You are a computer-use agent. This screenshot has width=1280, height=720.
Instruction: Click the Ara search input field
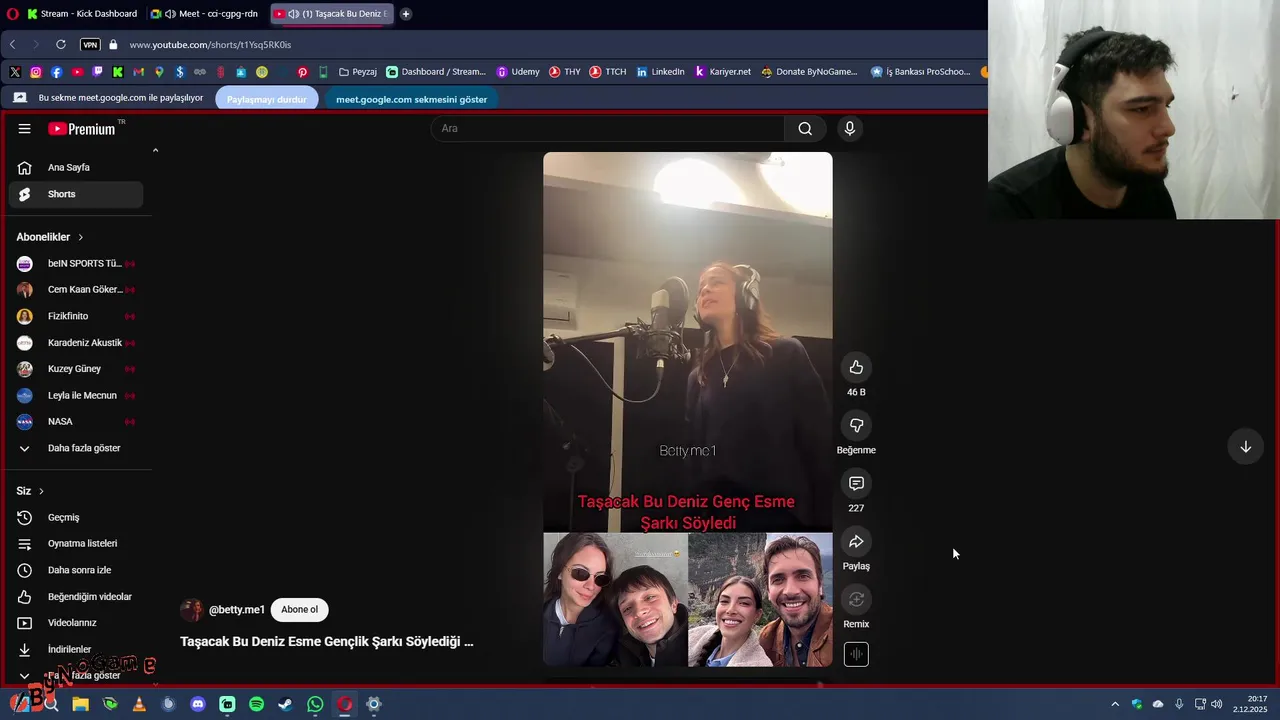click(x=608, y=128)
